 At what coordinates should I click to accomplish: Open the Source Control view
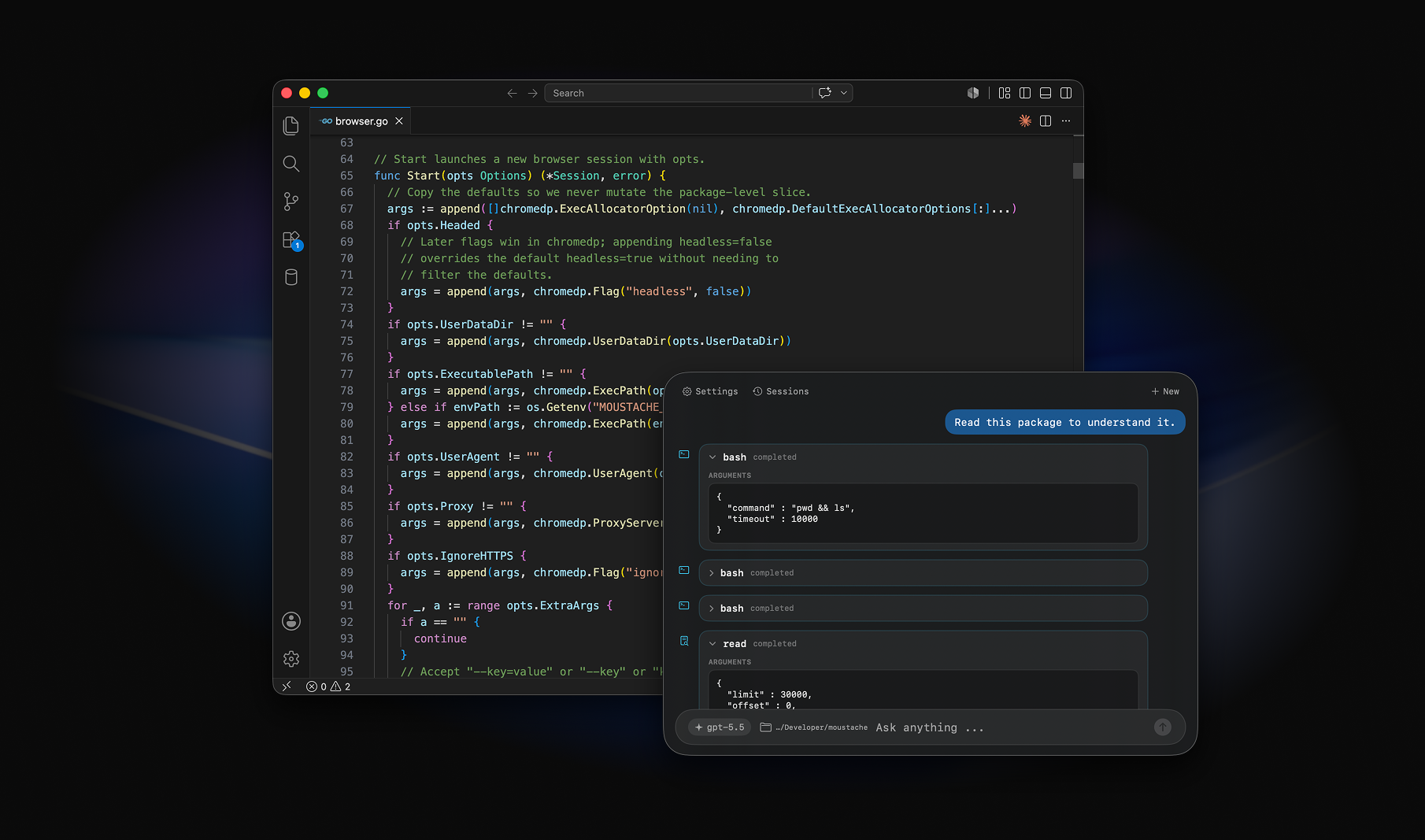[291, 202]
